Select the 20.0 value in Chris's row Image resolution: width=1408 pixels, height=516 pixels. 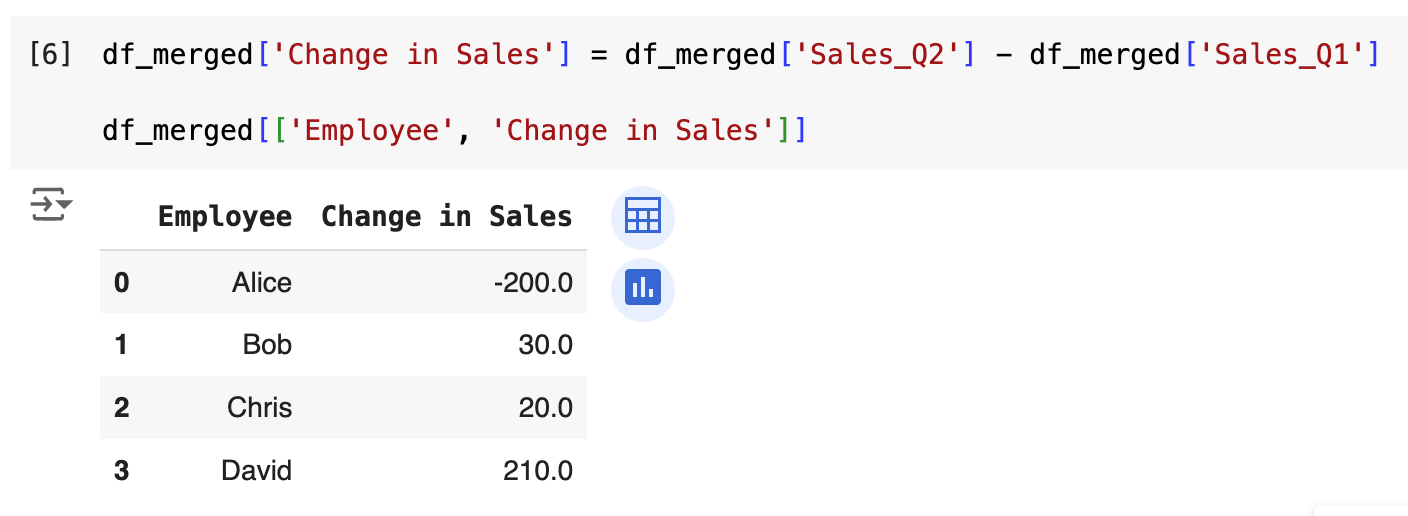pyautogui.click(x=547, y=408)
